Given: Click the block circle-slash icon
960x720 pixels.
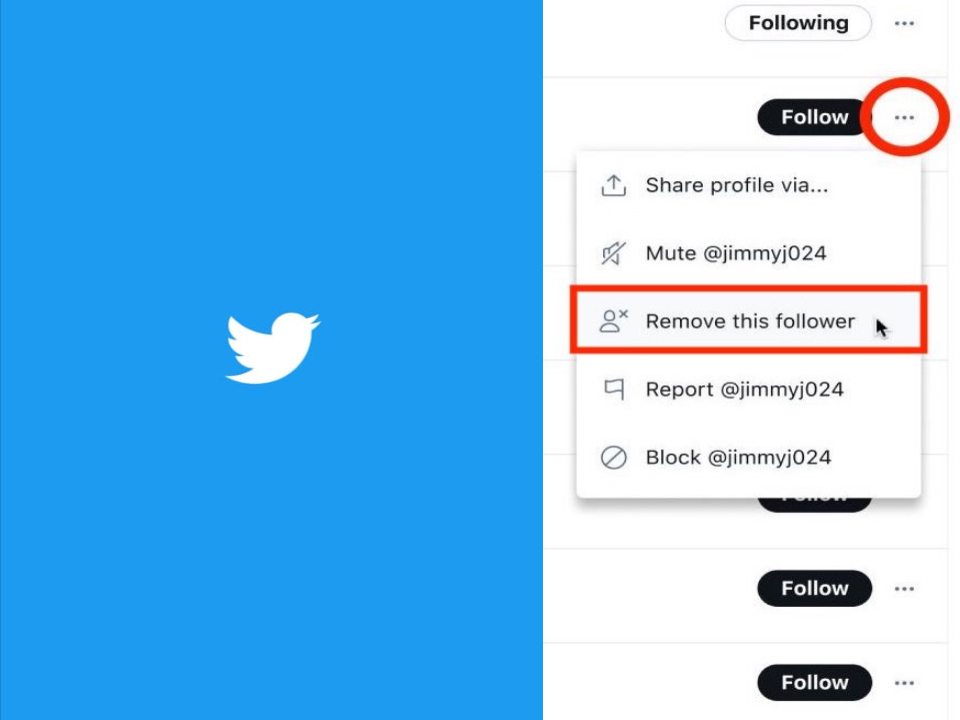Looking at the screenshot, I should coord(613,457).
